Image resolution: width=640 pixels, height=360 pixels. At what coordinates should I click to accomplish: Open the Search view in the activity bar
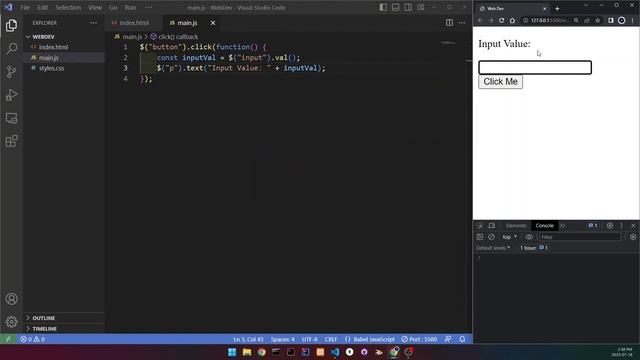click(11, 49)
